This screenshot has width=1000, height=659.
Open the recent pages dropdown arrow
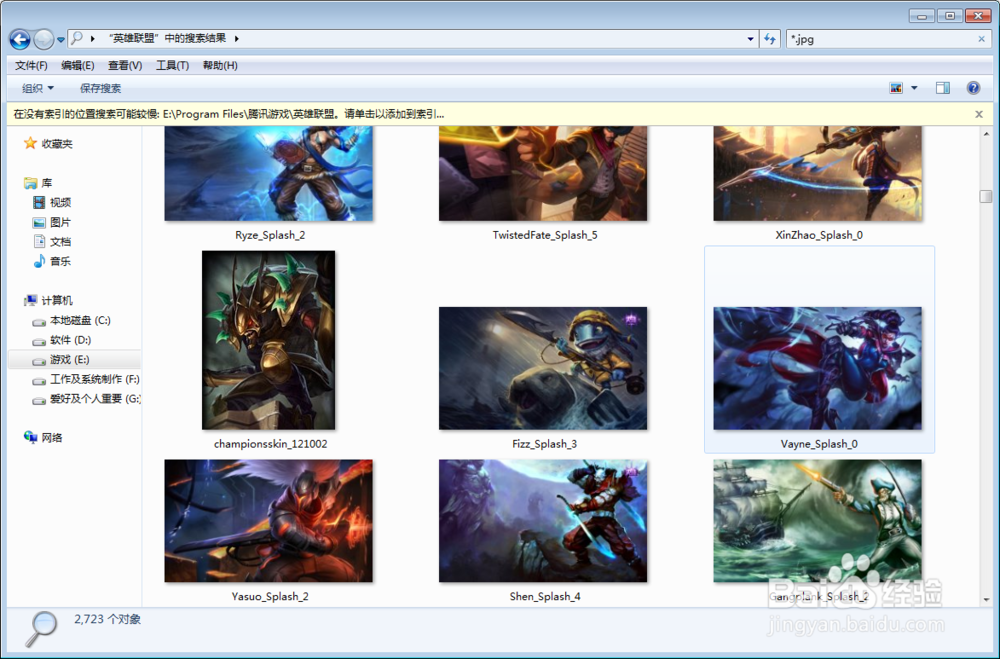(x=61, y=40)
